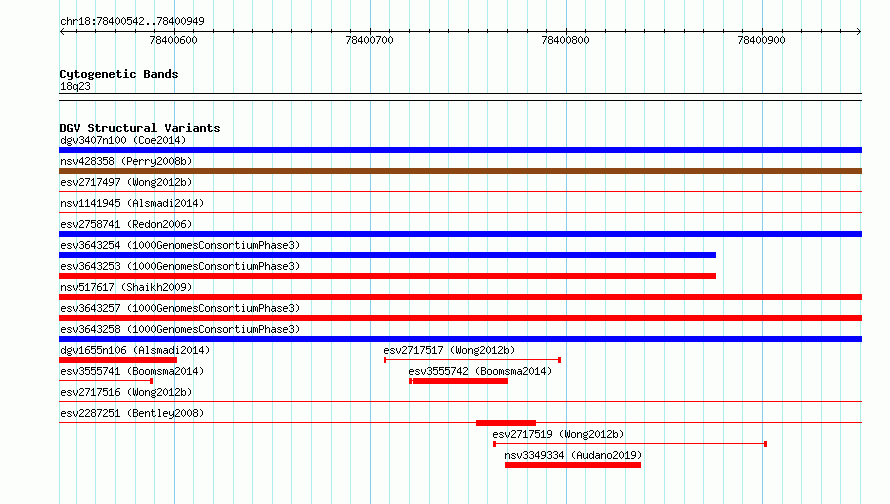Screen dimensions: 890x504
Task: Click ruler position 78400600
Action: click(173, 40)
